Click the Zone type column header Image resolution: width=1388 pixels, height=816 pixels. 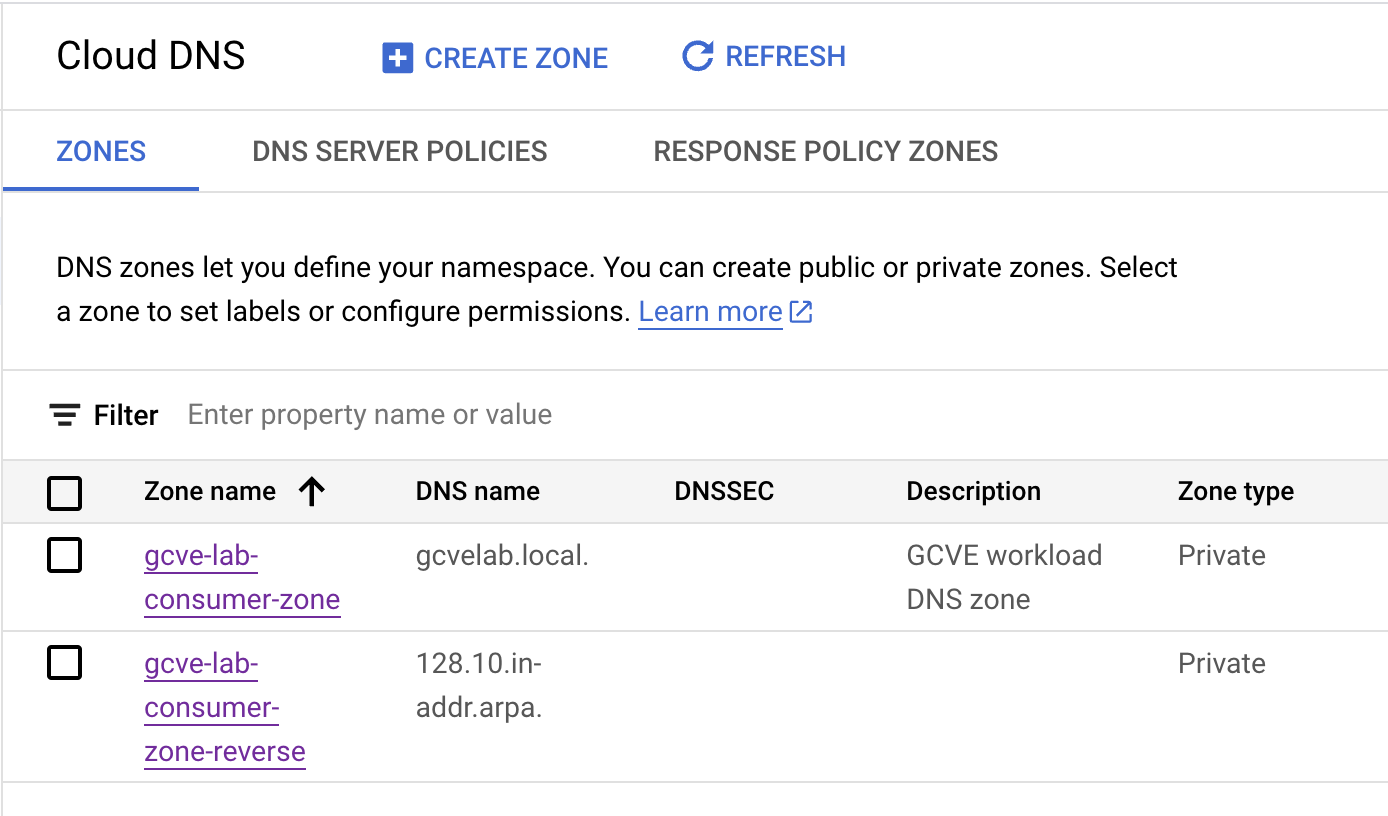point(1236,491)
